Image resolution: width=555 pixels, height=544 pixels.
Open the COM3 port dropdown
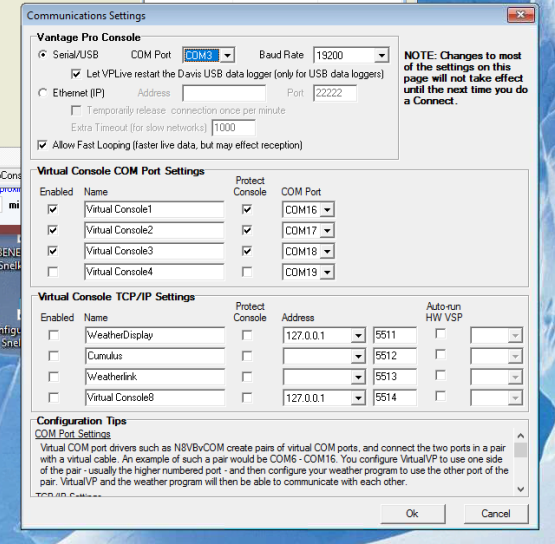point(228,55)
